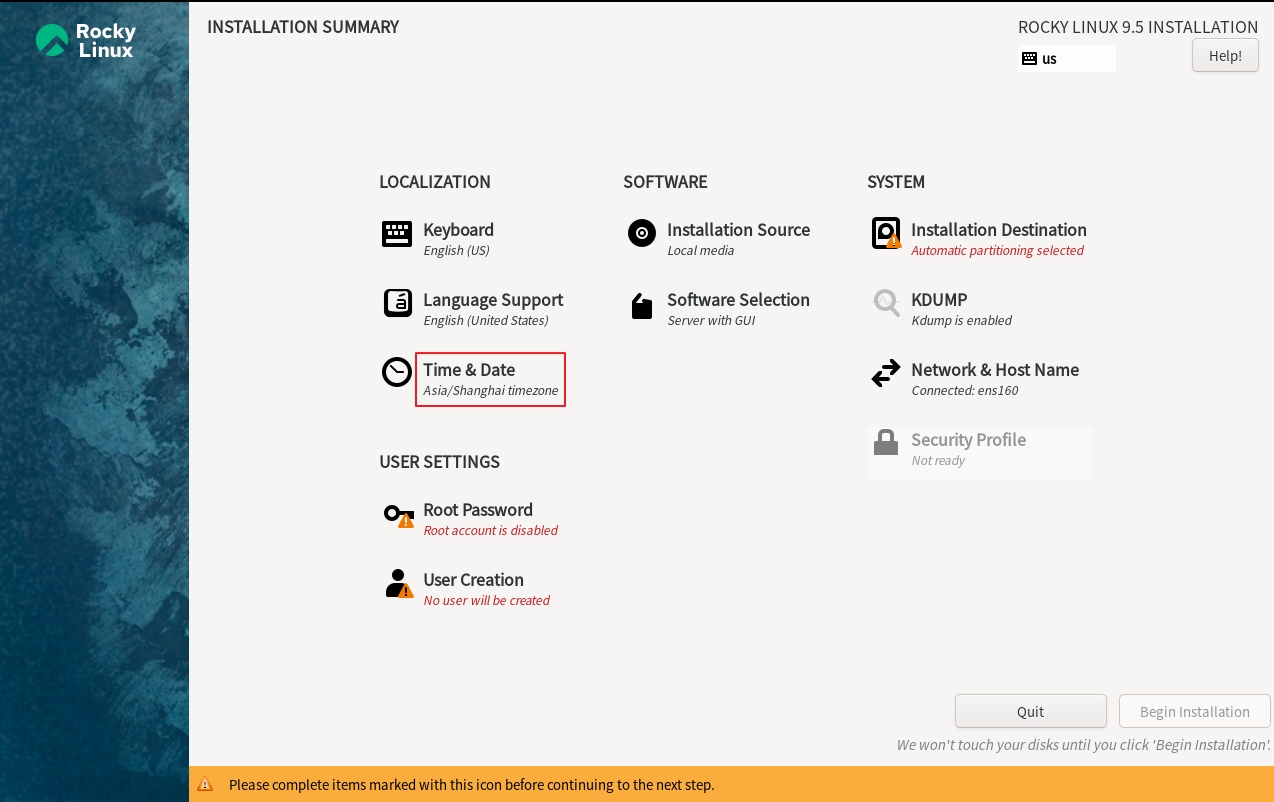Viewport: 1274px width, 802px height.
Task: Open Installation Destination label
Action: [998, 230]
